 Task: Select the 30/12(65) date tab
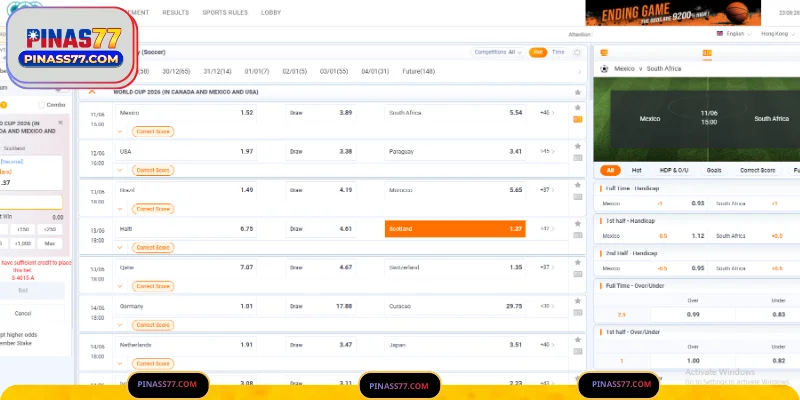point(176,72)
